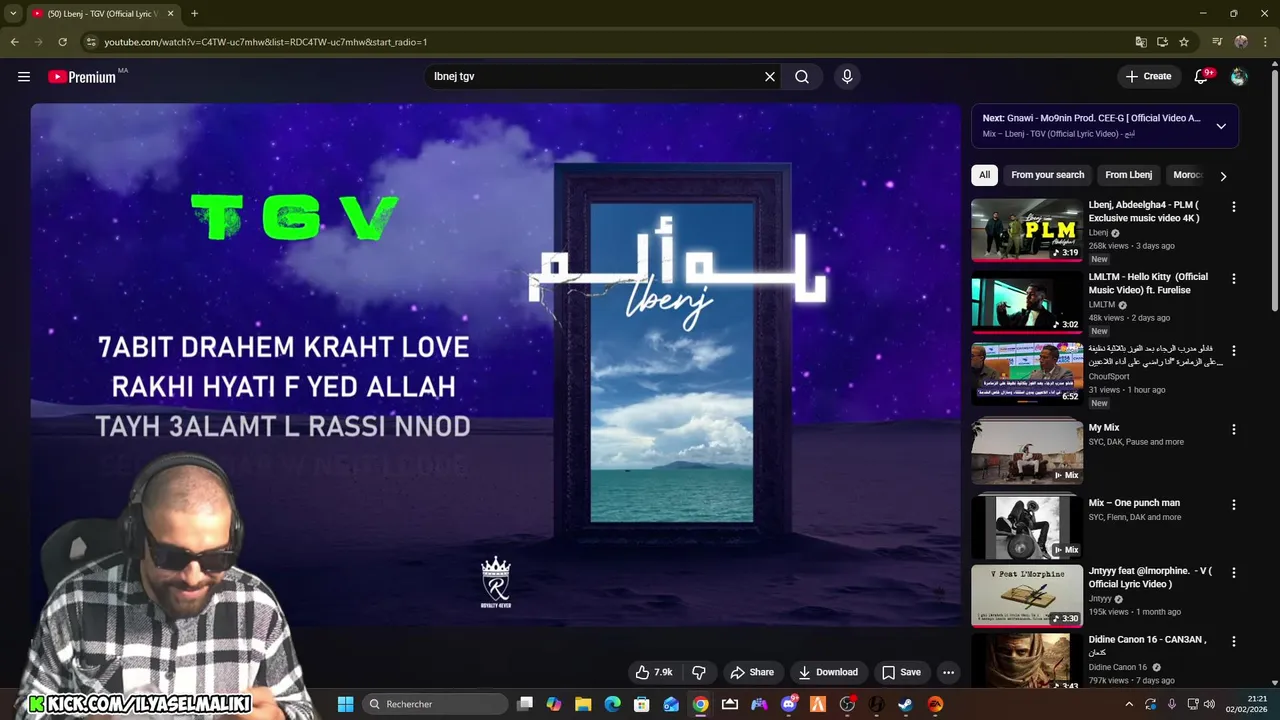The height and width of the screenshot is (720, 1280).
Task: Open Lbenj PLM video thumbnail
Action: pos(1027,230)
